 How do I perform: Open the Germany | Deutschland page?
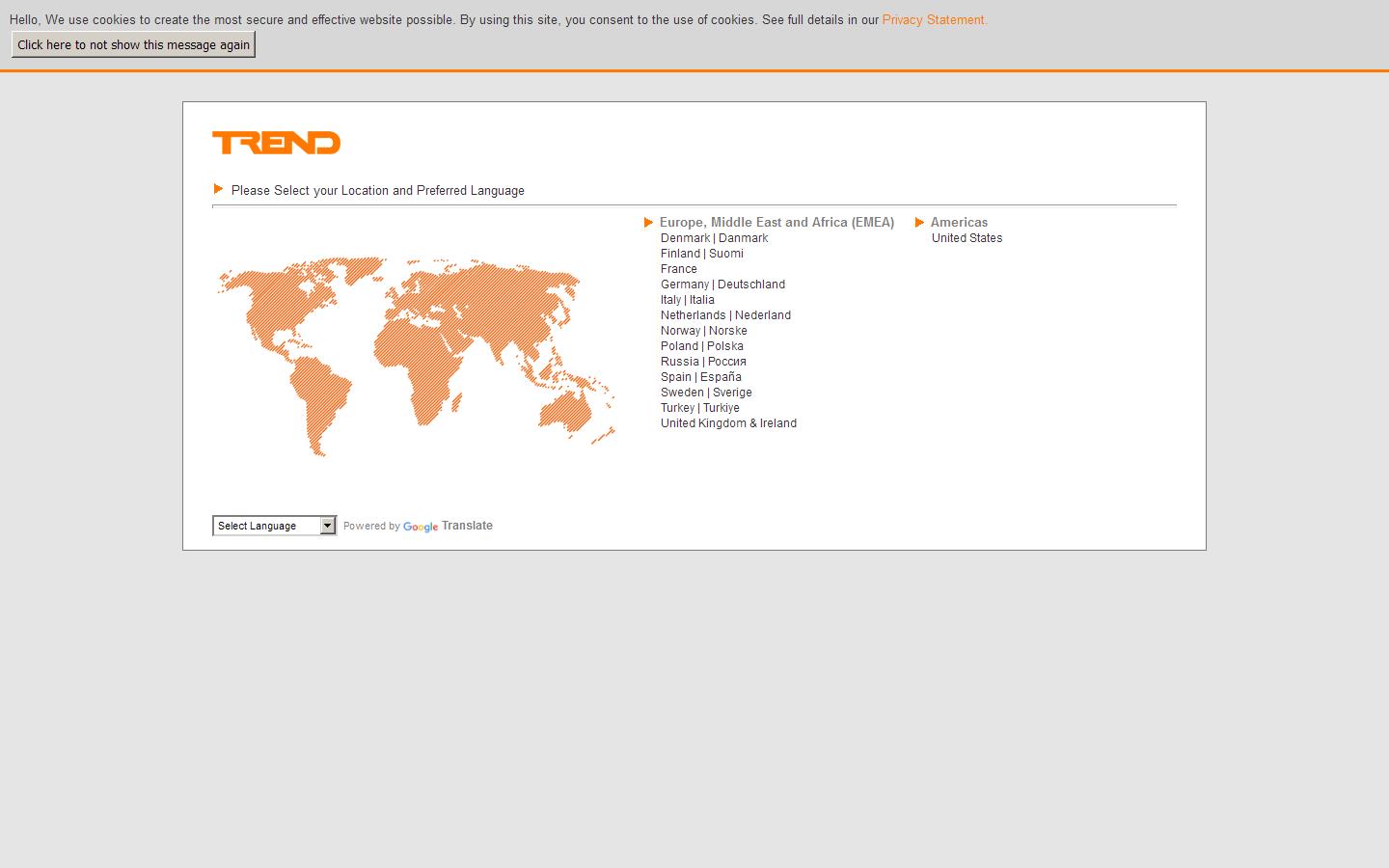click(x=722, y=284)
